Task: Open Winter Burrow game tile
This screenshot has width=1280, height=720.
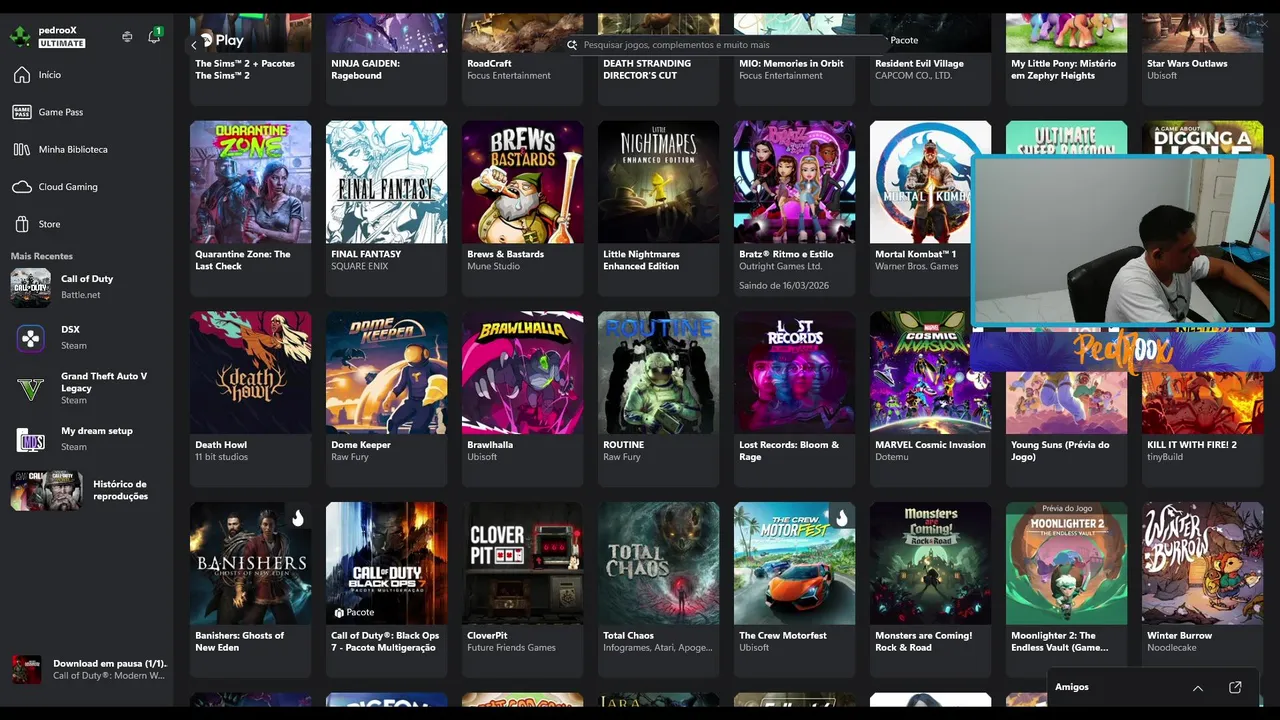Action: pyautogui.click(x=1203, y=589)
